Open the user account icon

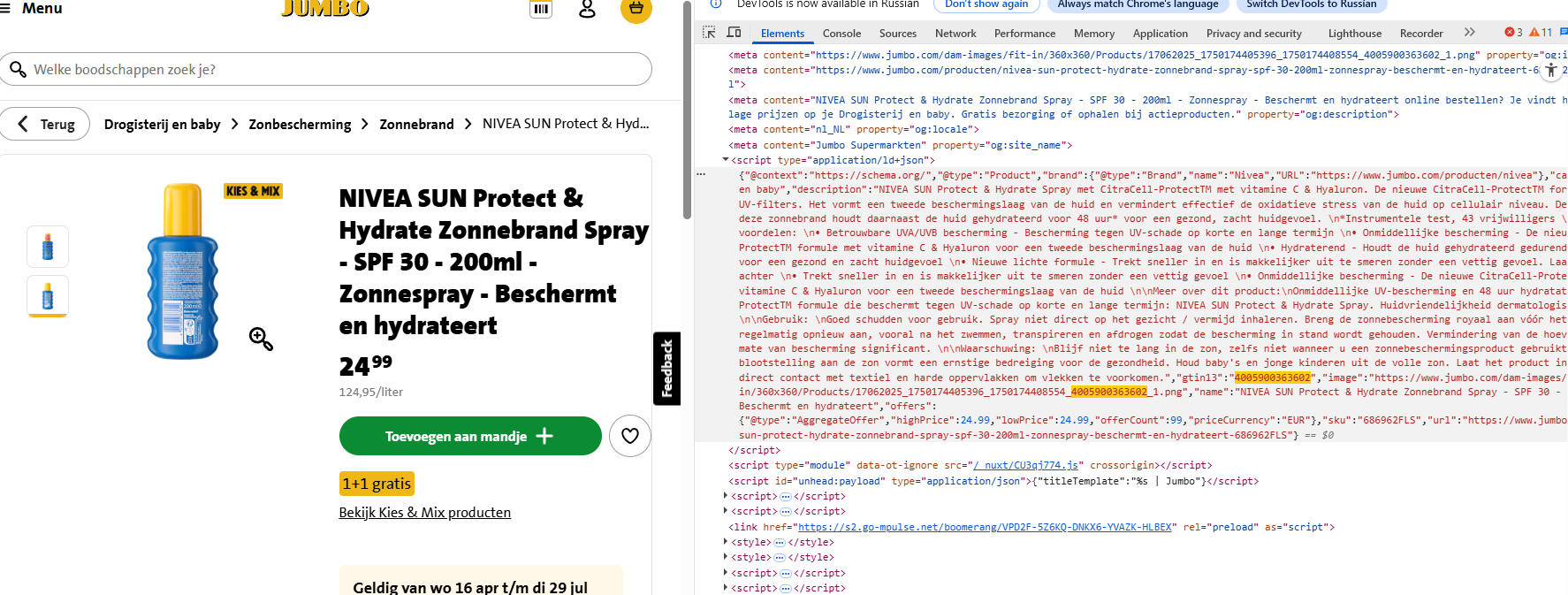point(587,9)
